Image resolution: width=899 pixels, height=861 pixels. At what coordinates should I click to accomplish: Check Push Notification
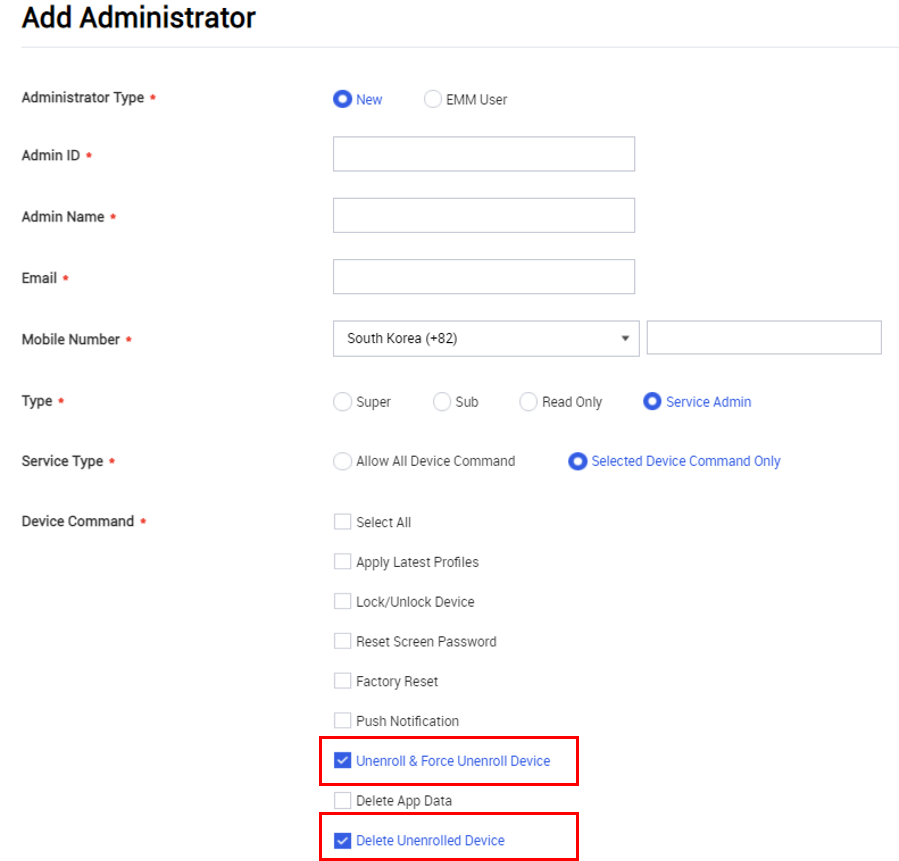tap(342, 720)
